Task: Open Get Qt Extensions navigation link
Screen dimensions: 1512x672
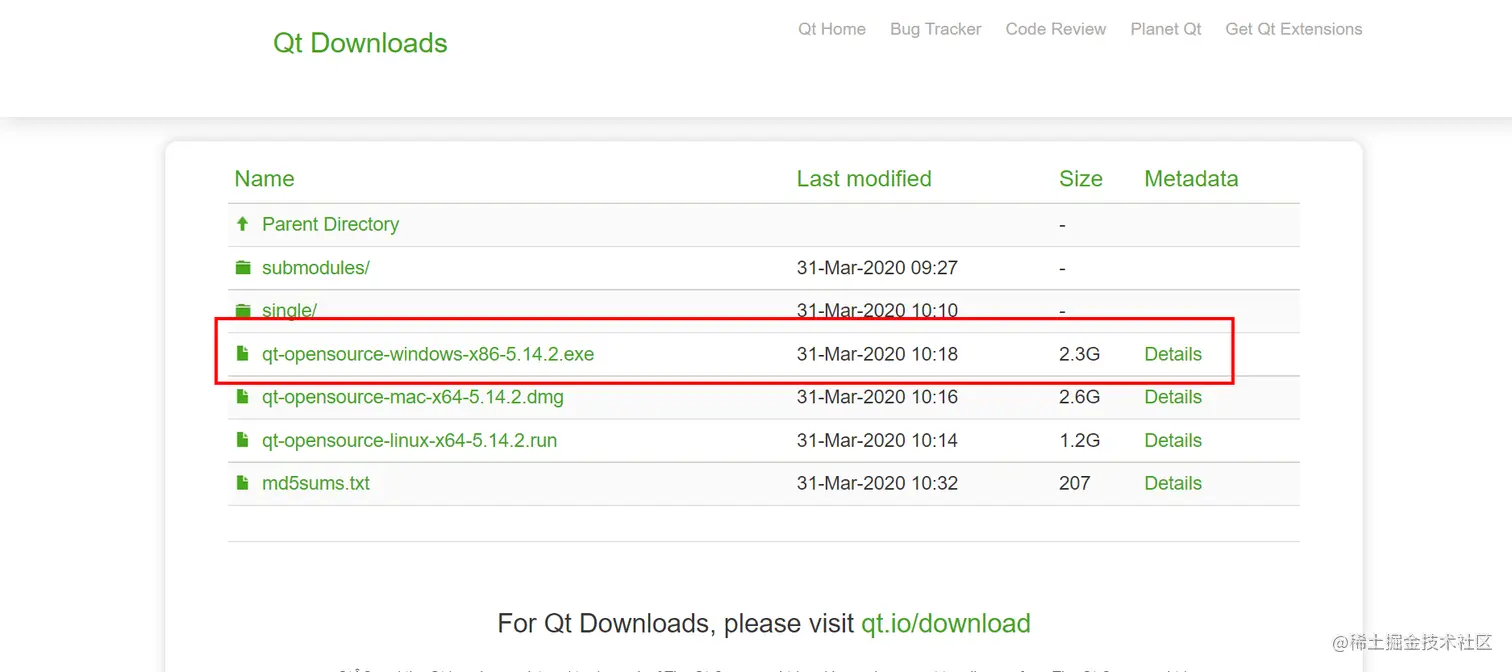Action: 1294,29
